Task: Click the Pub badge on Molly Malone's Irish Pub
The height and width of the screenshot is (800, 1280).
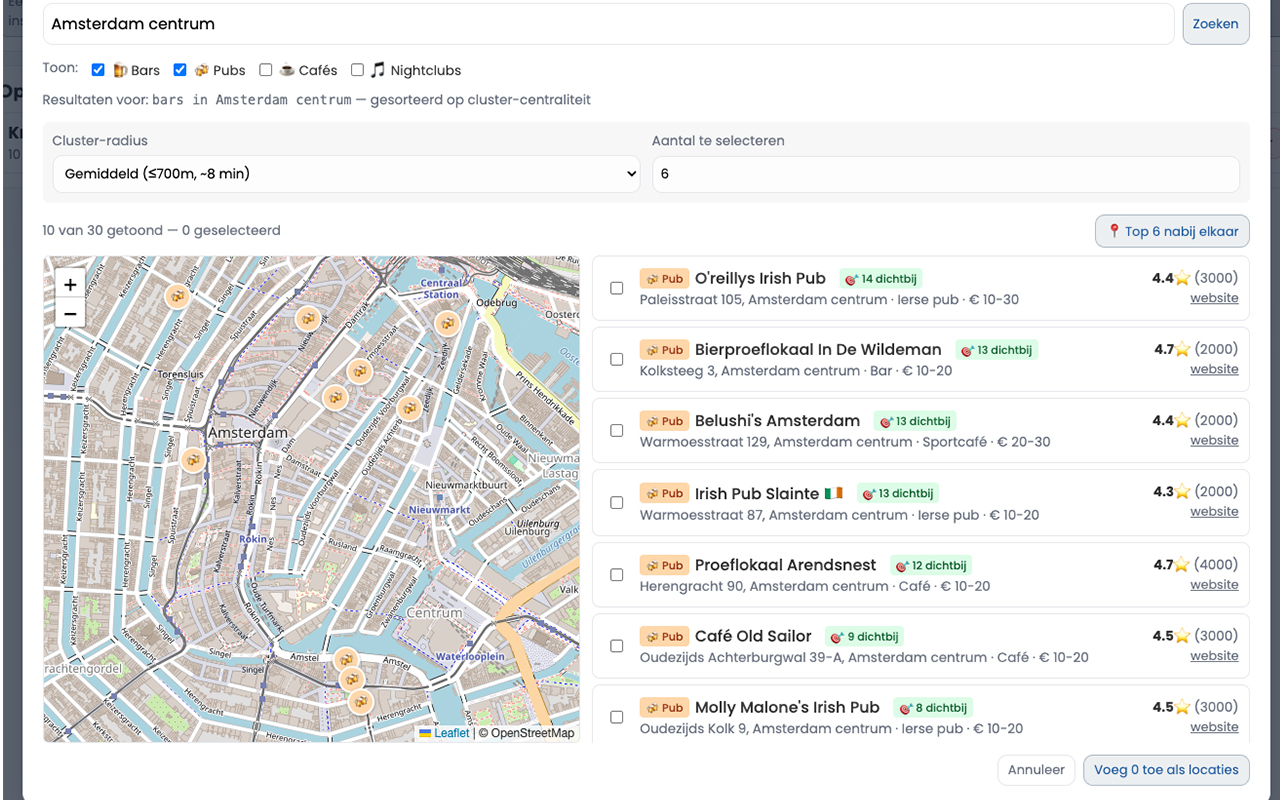Action: [x=664, y=708]
